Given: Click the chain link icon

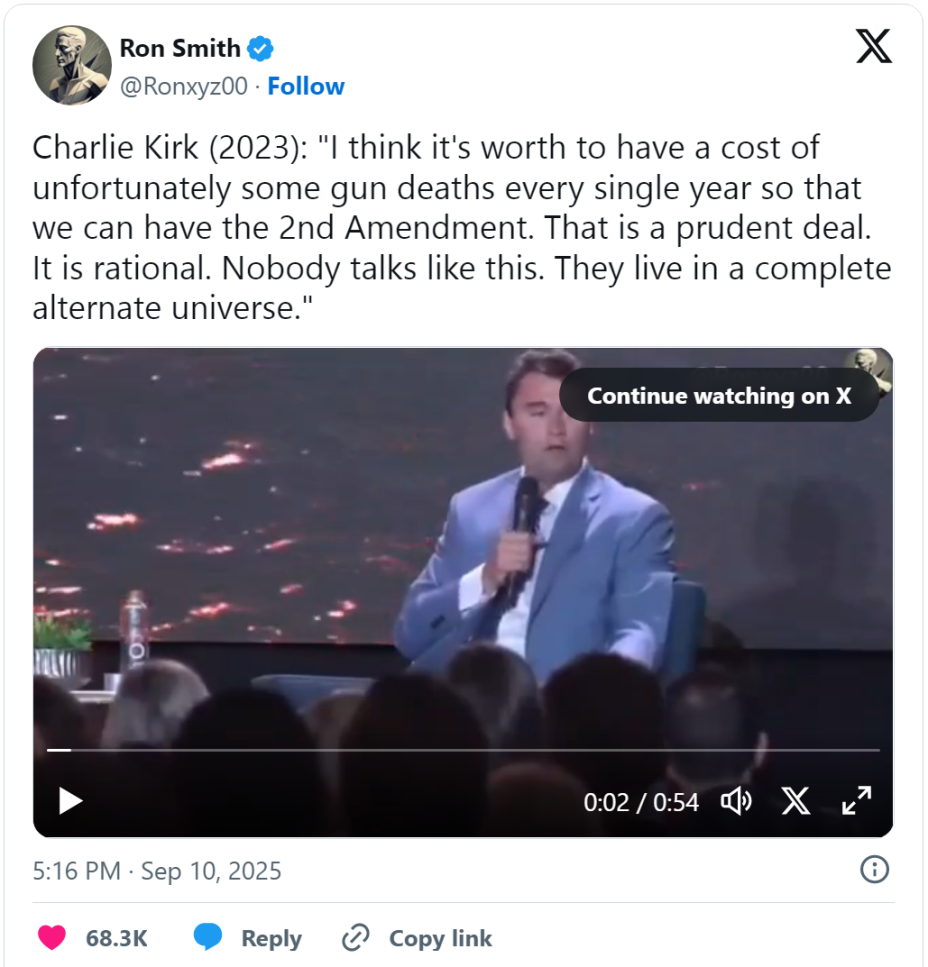Looking at the screenshot, I should click(356, 938).
